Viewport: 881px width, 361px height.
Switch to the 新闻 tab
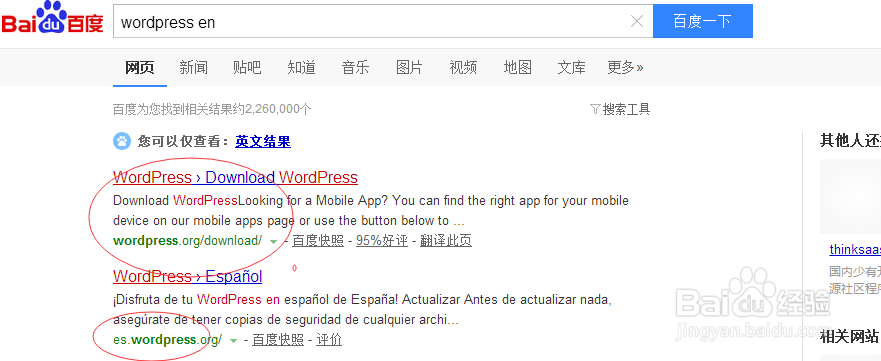[x=193, y=68]
